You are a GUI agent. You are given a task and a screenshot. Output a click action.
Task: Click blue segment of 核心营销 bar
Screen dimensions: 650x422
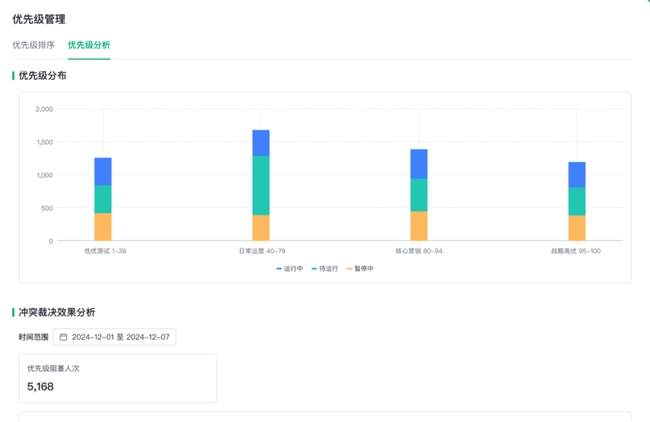(x=419, y=164)
